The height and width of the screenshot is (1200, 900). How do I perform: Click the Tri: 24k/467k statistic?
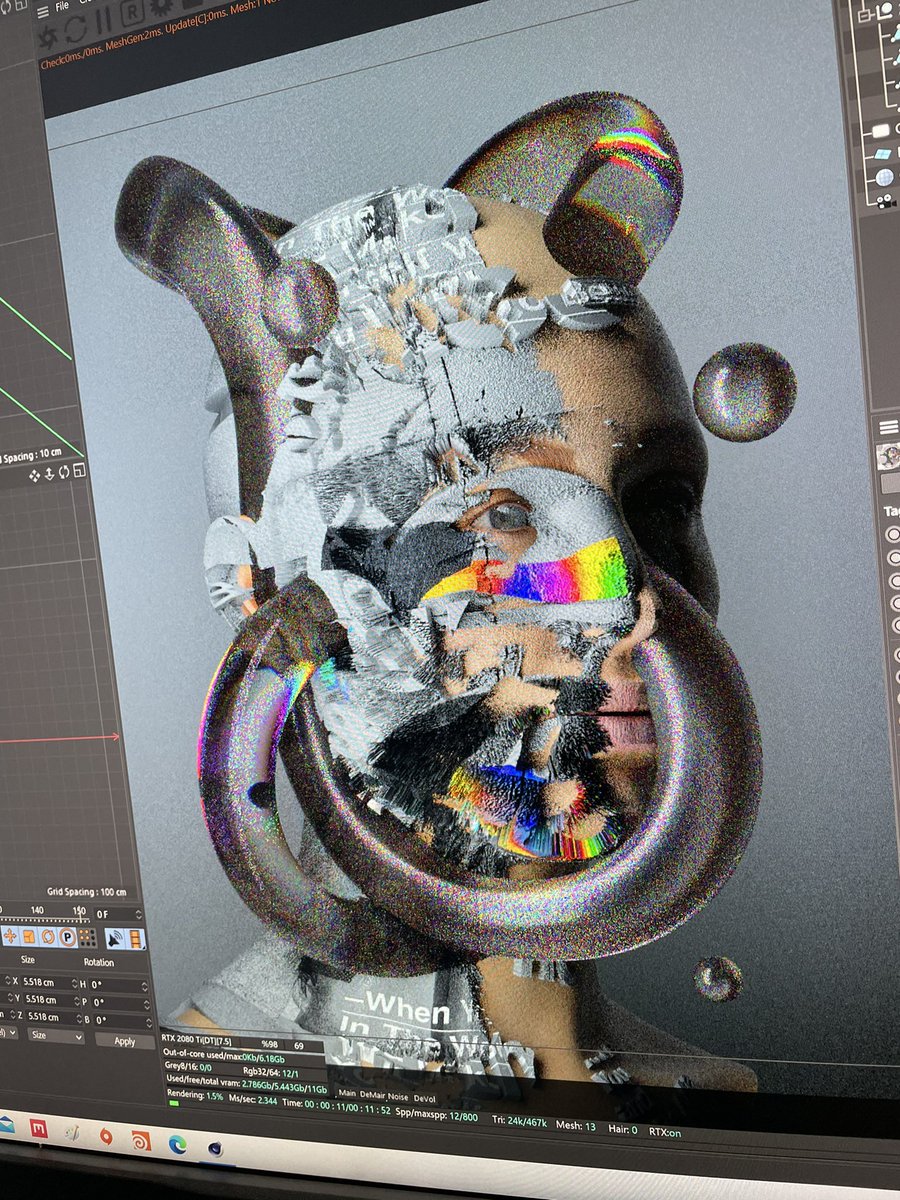tap(519, 1122)
